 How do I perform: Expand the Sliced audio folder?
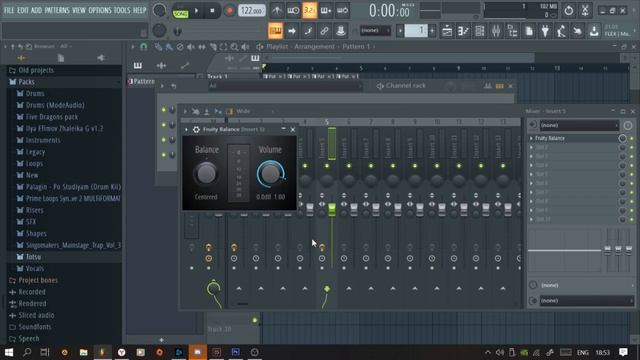click(x=36, y=315)
